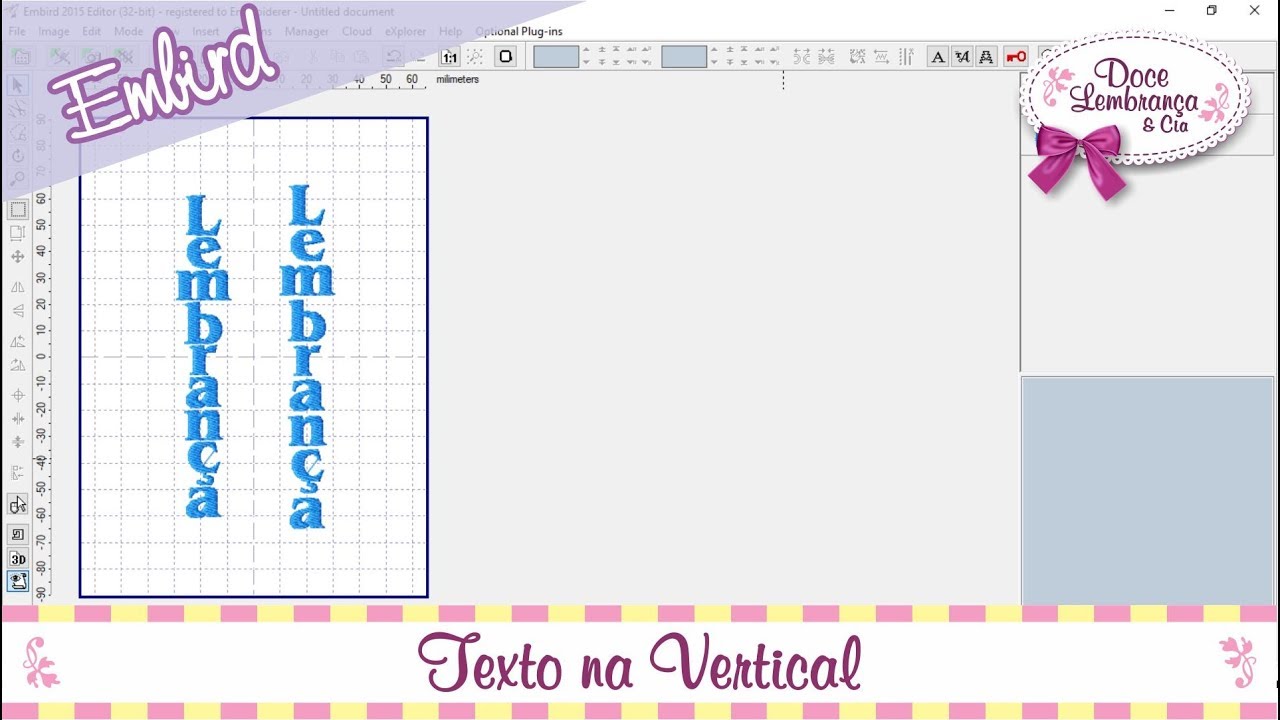Click the crosshair center icon in the left toolbar
Viewport: 1280px width, 720px height.
(18, 395)
